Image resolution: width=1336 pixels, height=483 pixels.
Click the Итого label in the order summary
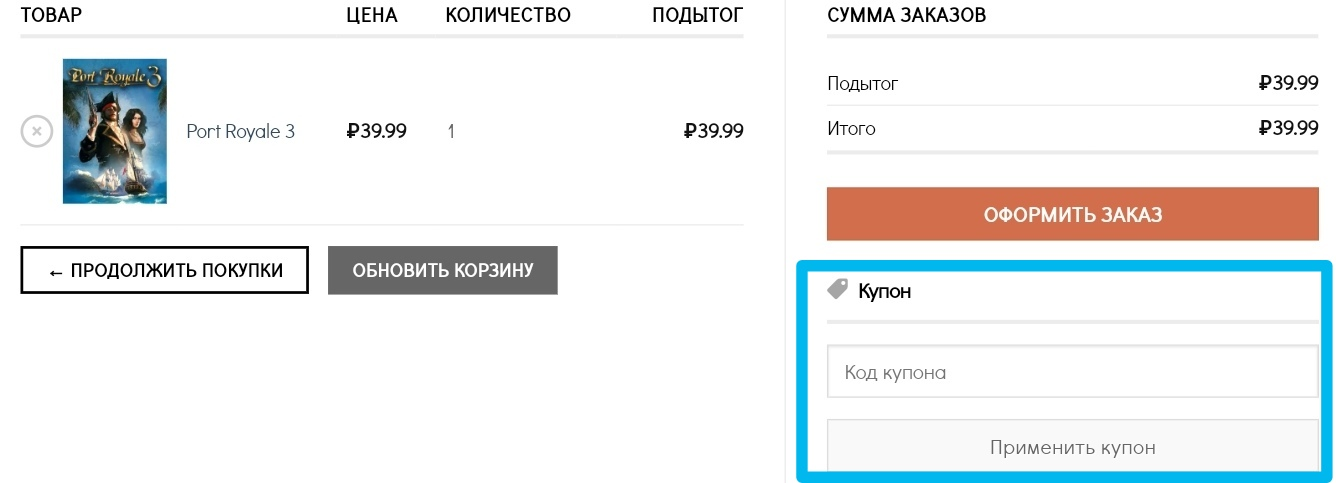click(852, 128)
